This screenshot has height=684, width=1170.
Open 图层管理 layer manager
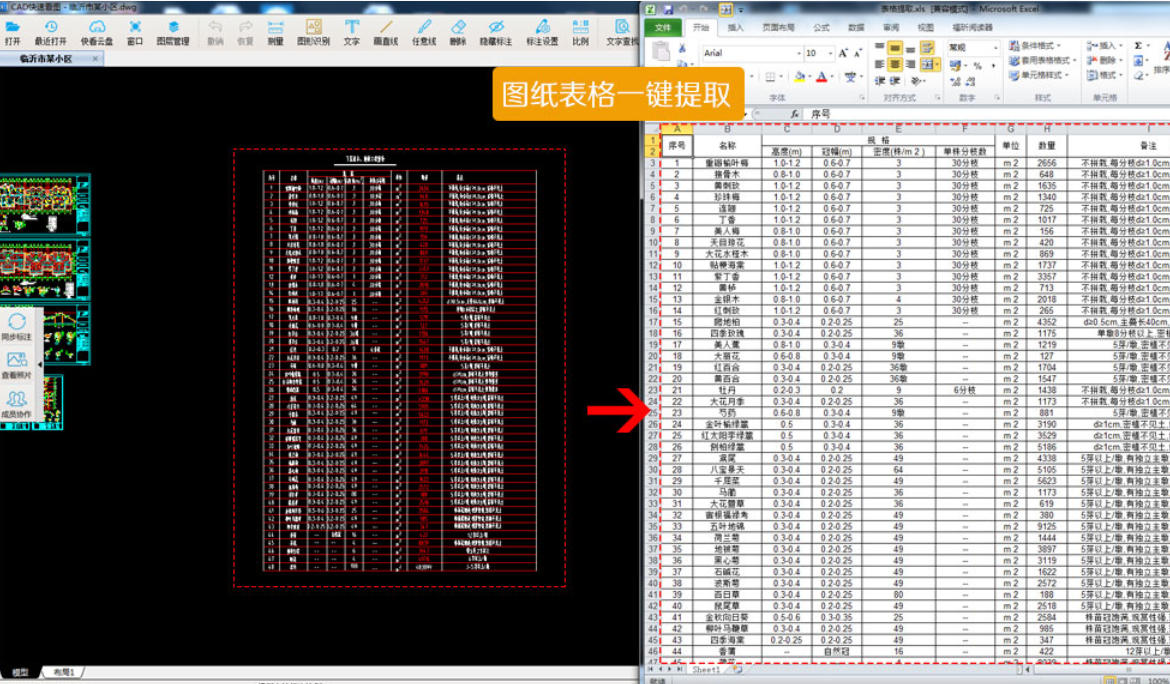pyautogui.click(x=173, y=32)
